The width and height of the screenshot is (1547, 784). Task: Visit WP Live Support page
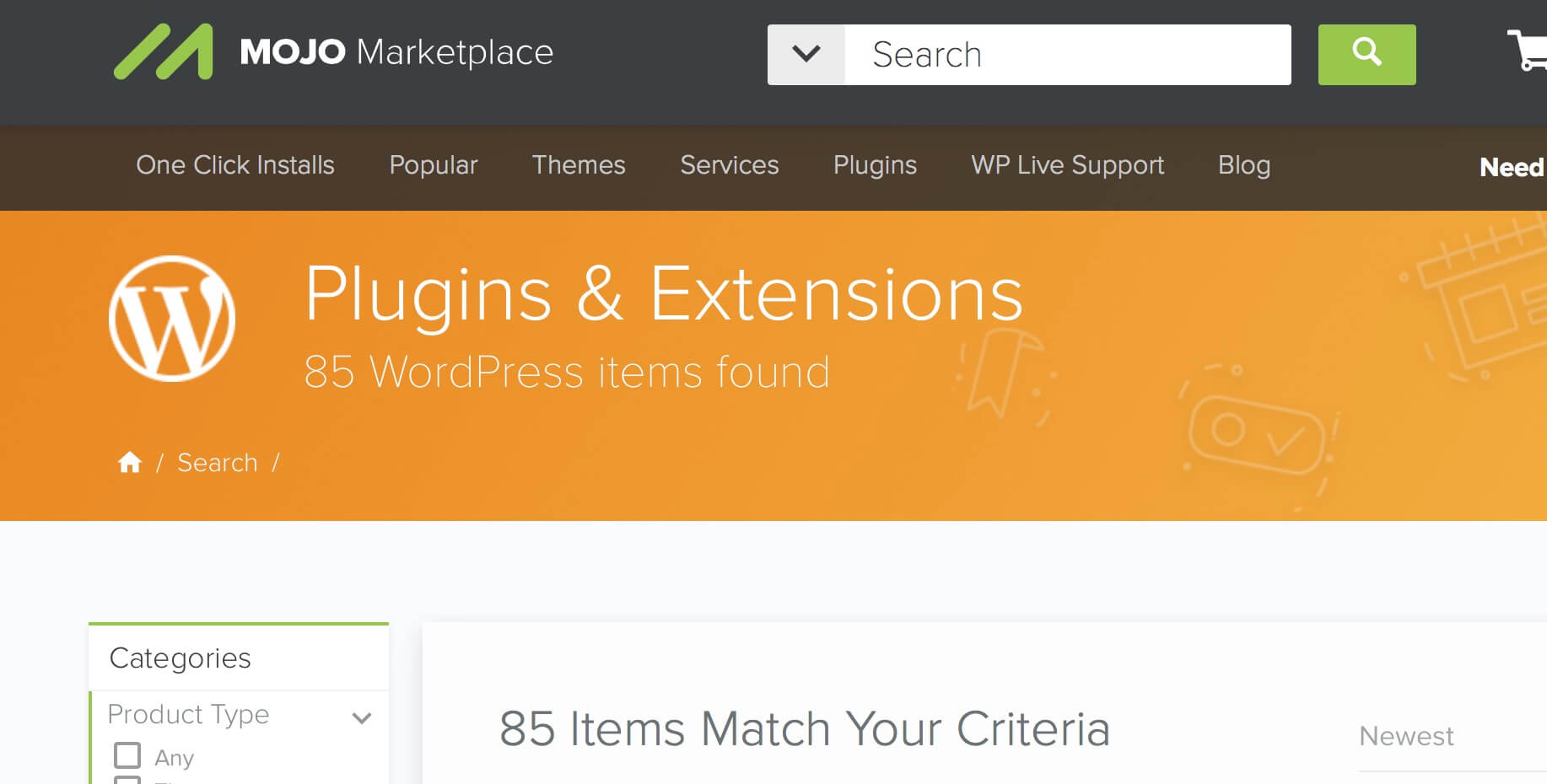[1067, 165]
